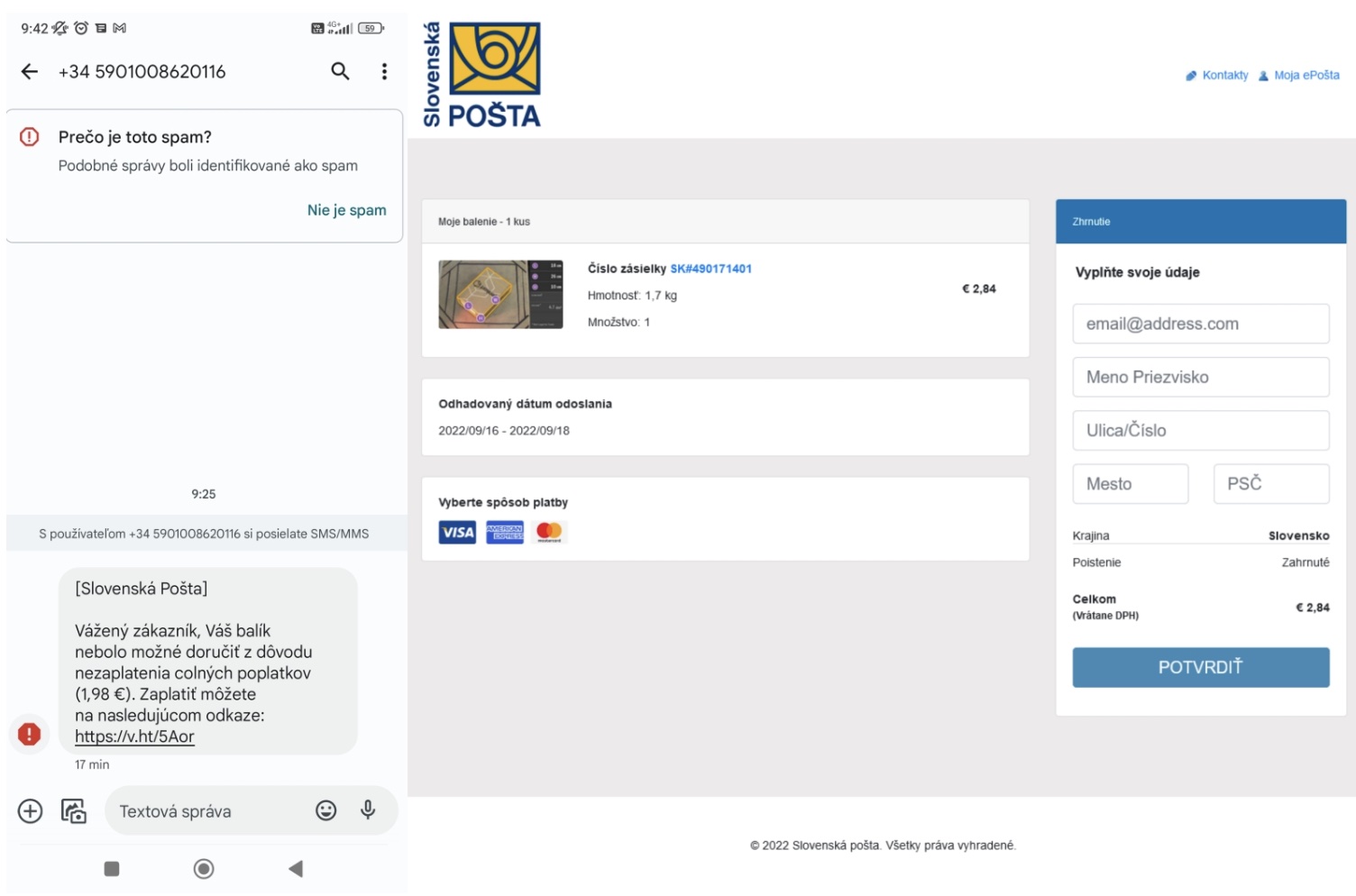Click the pen icon beside Kontakty
The image size is (1356, 896).
coord(1191,76)
